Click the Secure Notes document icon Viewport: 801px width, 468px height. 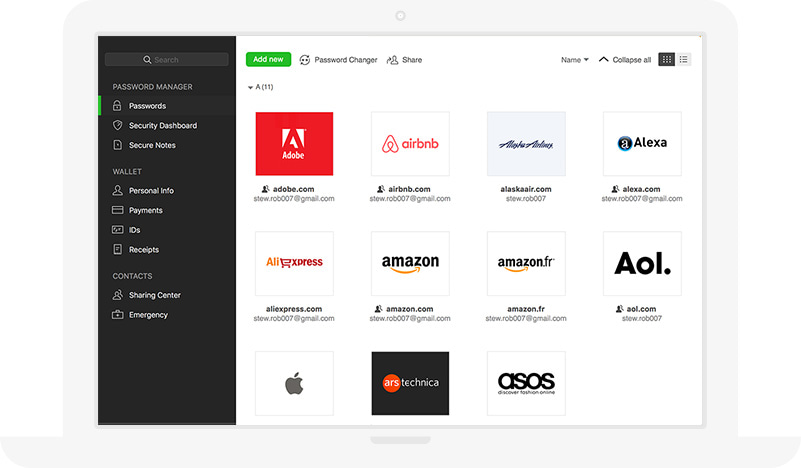click(x=117, y=145)
